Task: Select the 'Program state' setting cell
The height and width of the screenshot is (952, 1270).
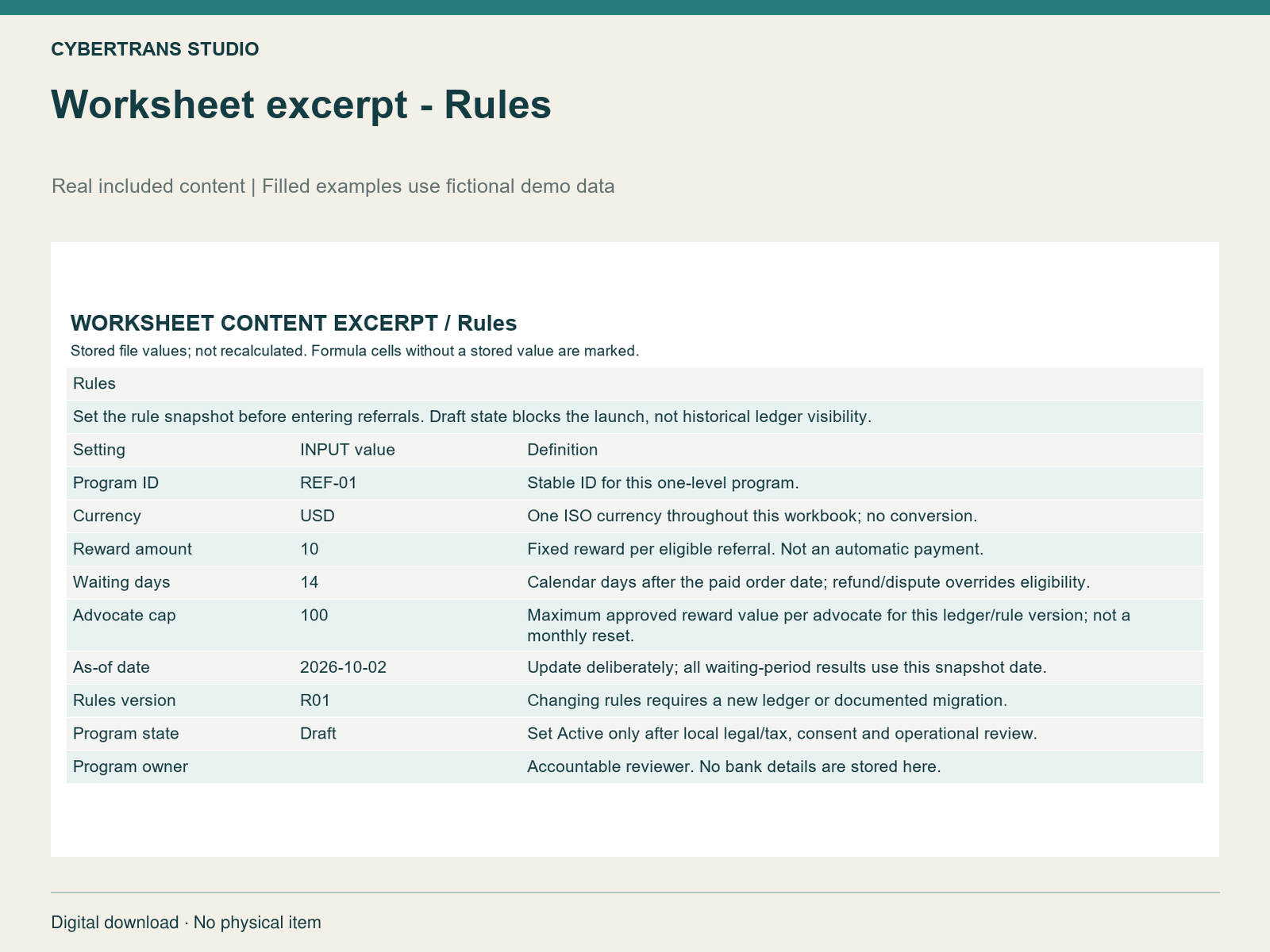Action: pos(180,734)
